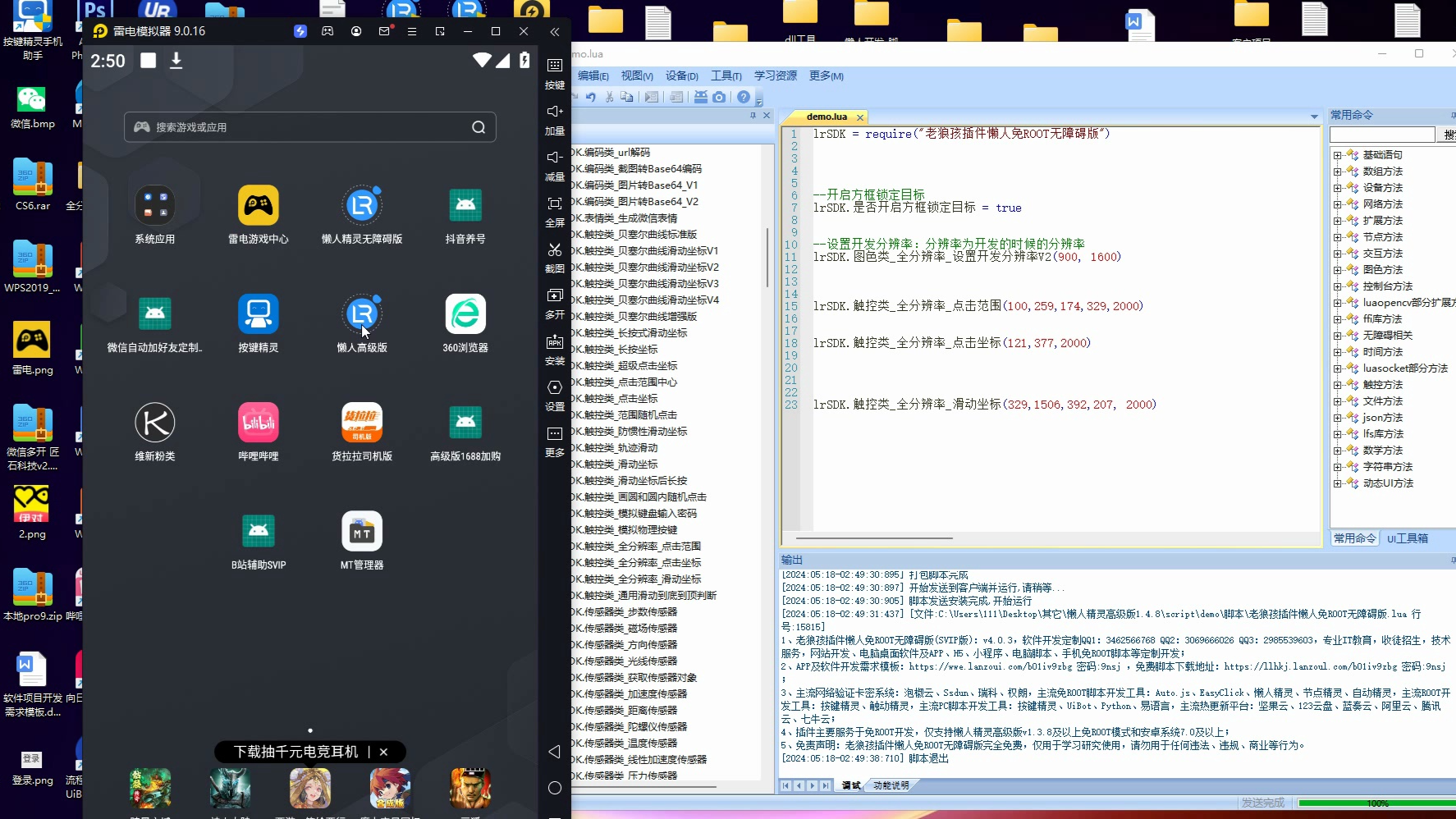Click the Android robot icon in IDE toolbar
The image size is (1456, 819).
coord(701,97)
